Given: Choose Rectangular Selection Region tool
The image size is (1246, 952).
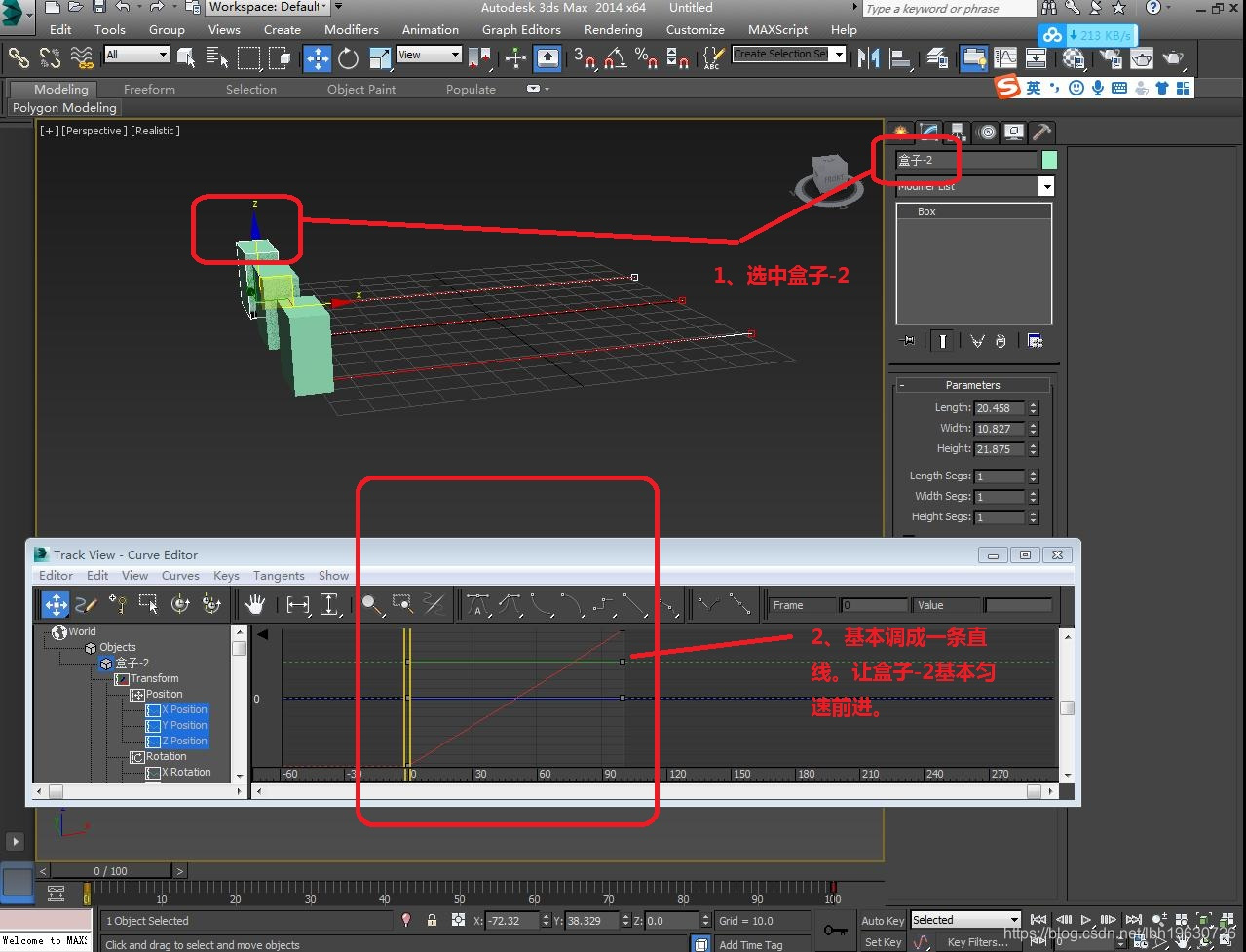Looking at the screenshot, I should (x=249, y=58).
